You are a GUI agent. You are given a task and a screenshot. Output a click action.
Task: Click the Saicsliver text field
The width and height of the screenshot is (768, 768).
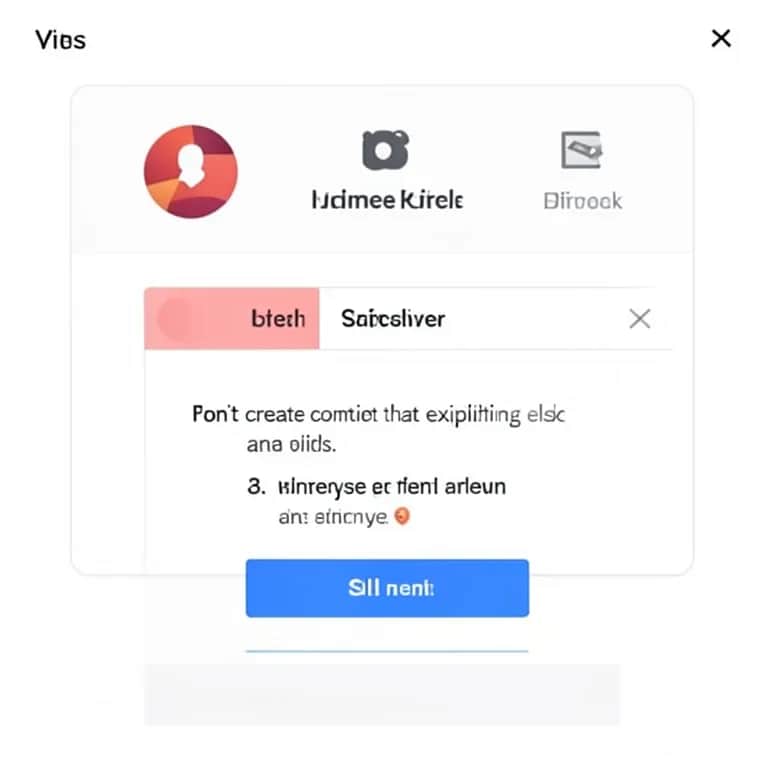point(496,318)
